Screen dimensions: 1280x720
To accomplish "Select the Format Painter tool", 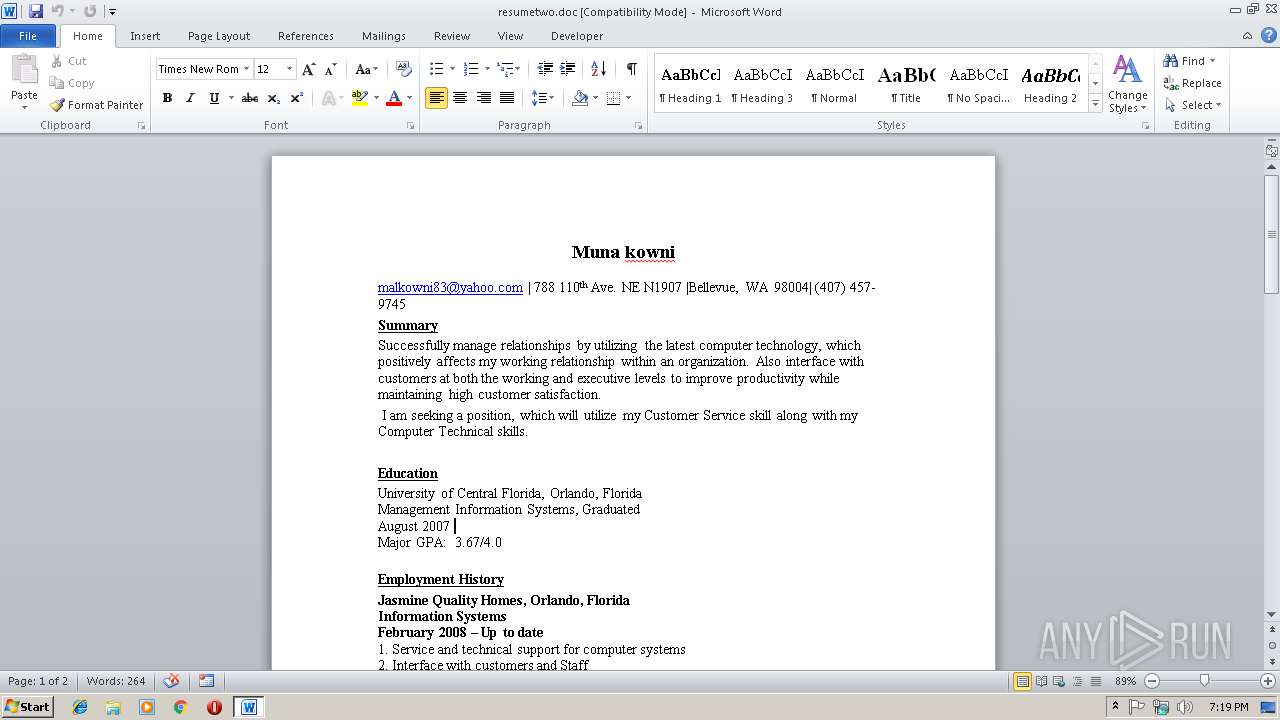I will point(96,105).
